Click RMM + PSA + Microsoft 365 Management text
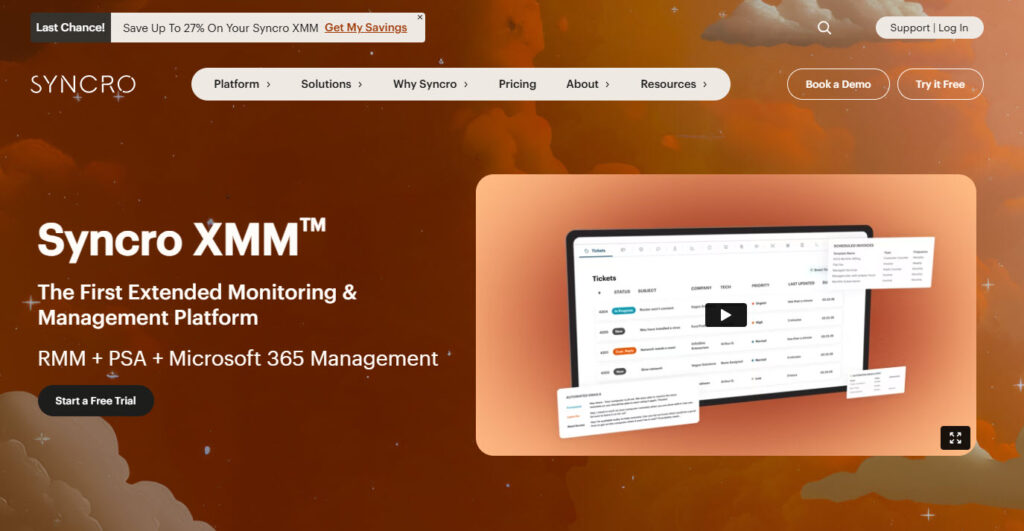Image resolution: width=1024 pixels, height=531 pixels. 238,359
